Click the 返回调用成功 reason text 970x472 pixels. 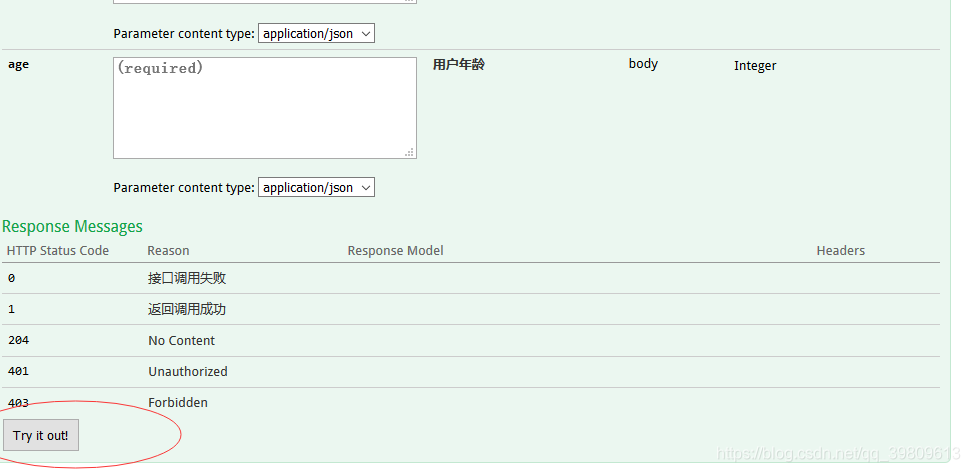coord(187,309)
